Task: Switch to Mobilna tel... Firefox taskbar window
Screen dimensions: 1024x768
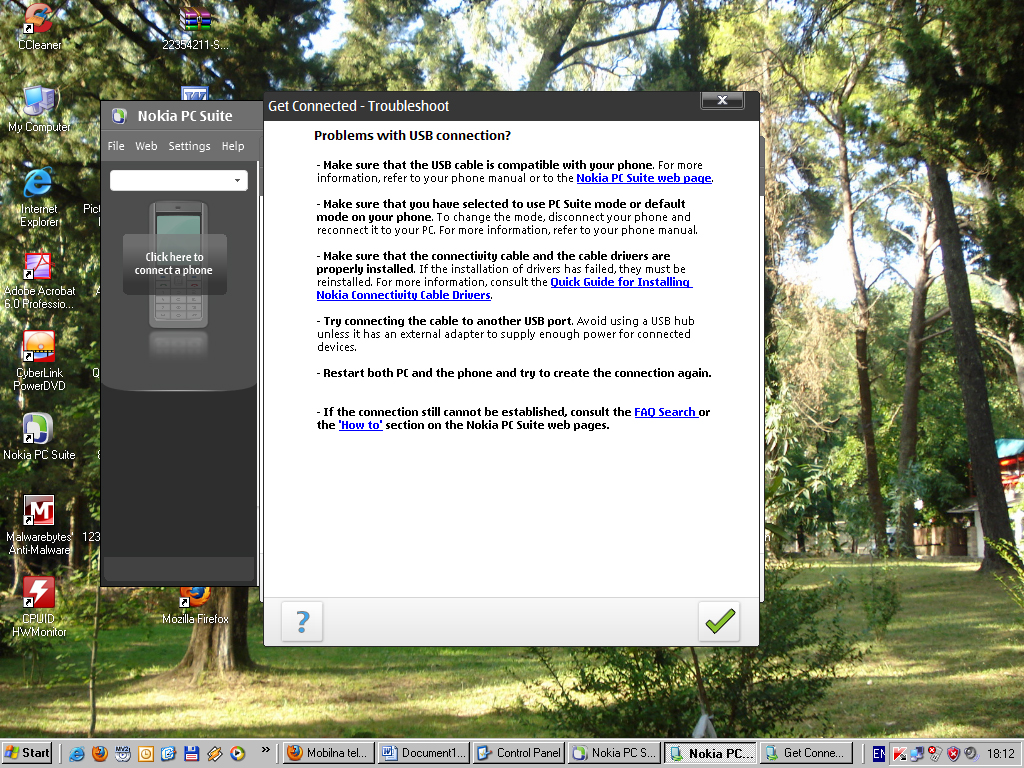Action: pos(330,753)
